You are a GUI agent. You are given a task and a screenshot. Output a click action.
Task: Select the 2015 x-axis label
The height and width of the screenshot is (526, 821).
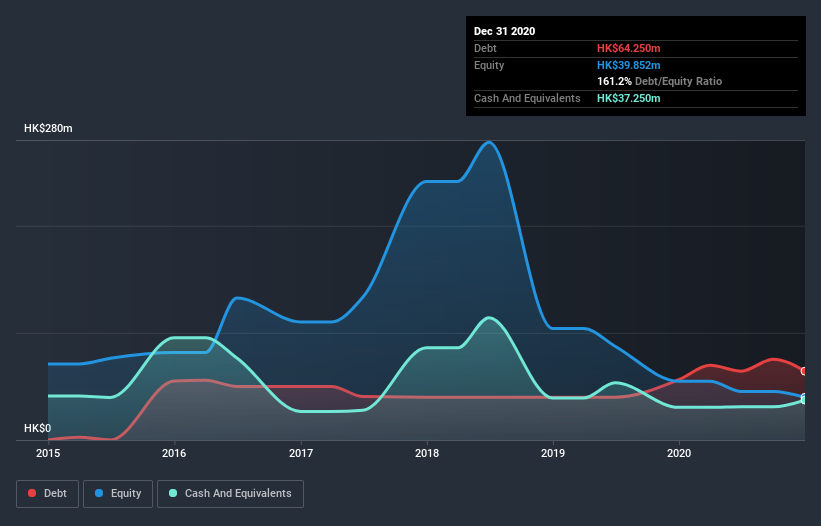pos(48,453)
